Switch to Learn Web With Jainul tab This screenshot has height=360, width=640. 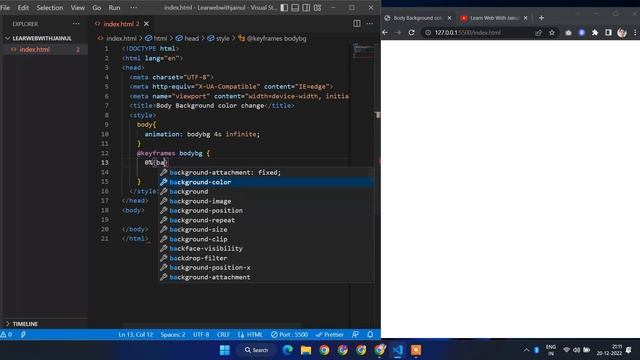(x=493, y=18)
